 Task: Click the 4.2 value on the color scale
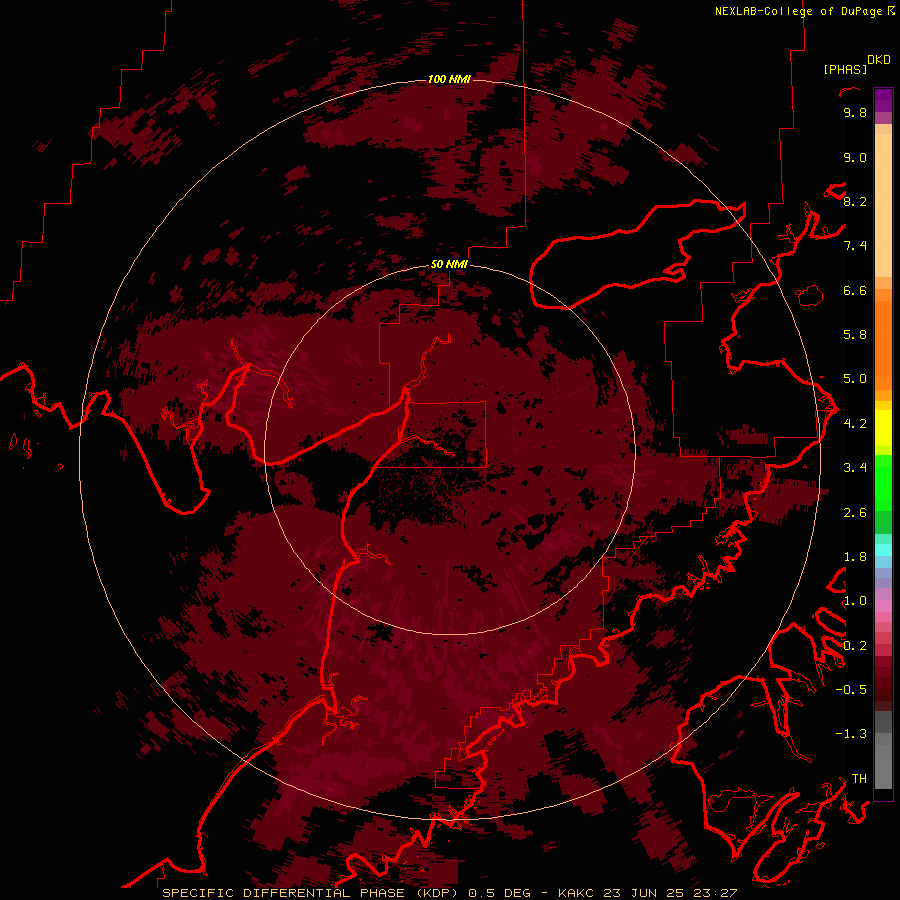click(855, 424)
